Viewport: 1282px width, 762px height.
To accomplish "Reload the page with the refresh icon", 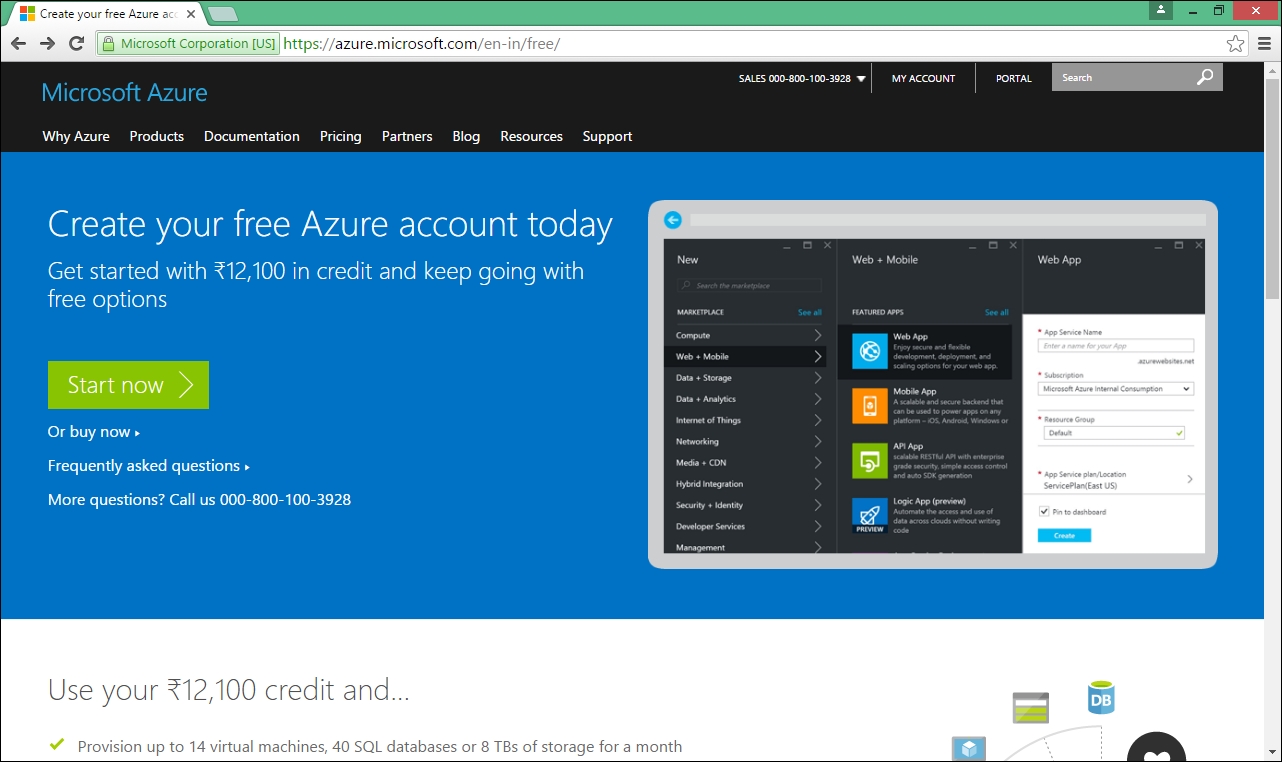I will pyautogui.click(x=76, y=43).
